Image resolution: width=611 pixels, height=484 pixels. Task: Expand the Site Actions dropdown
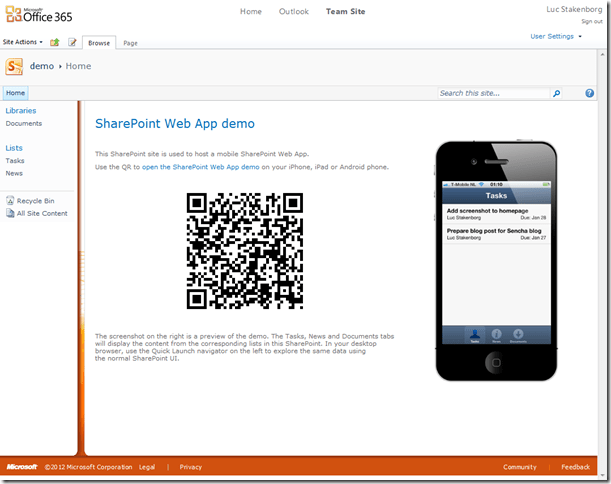(23, 42)
